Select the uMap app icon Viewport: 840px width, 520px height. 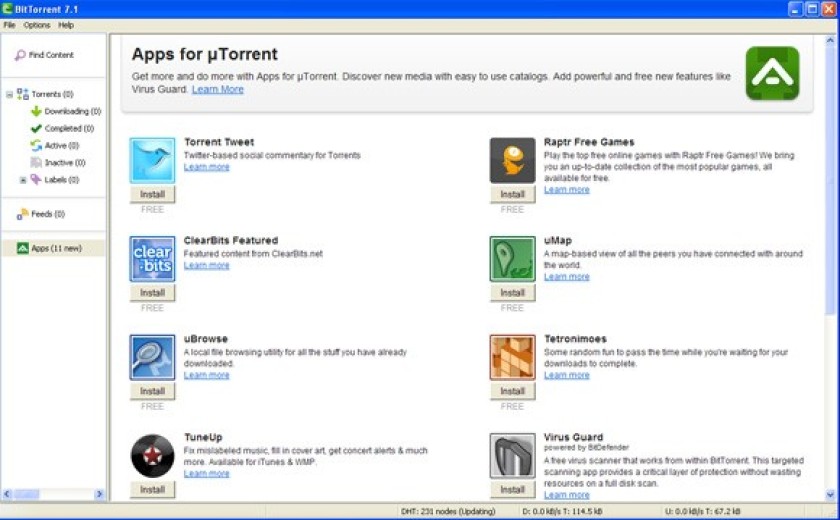click(512, 259)
